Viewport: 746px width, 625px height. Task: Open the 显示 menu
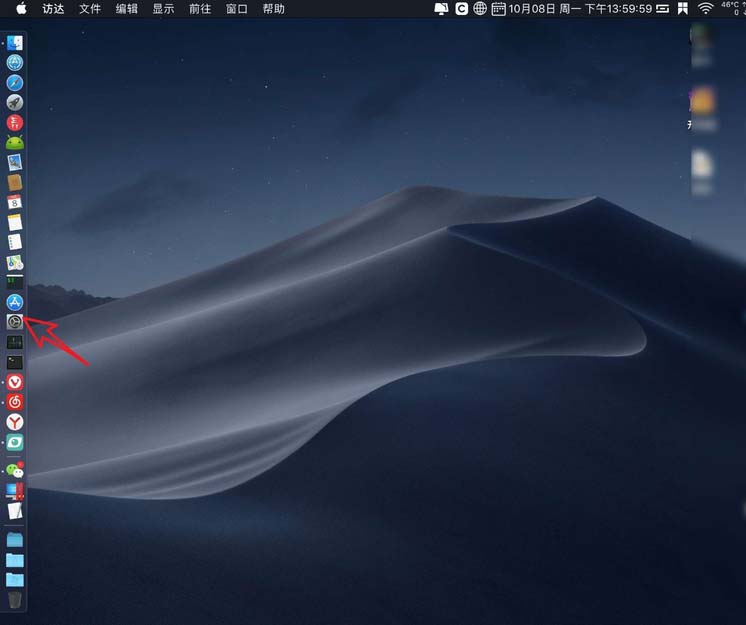tap(163, 9)
